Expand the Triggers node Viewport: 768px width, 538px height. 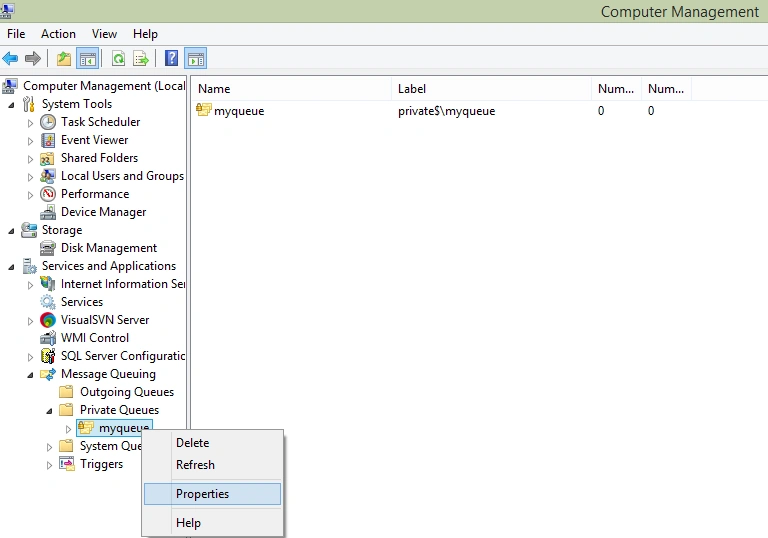coord(49,465)
